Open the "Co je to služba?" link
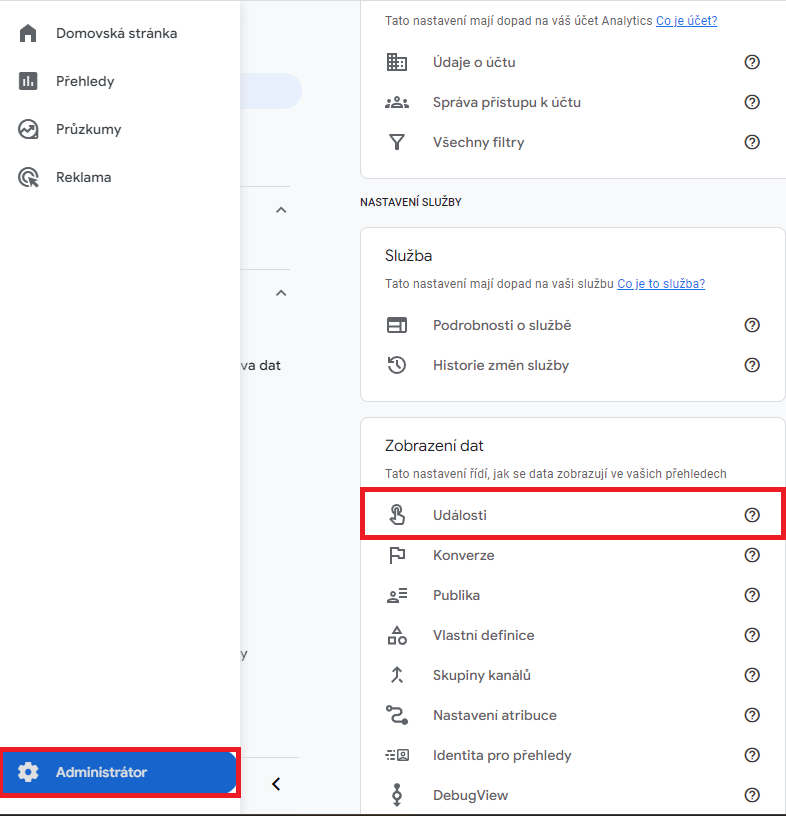 point(660,283)
